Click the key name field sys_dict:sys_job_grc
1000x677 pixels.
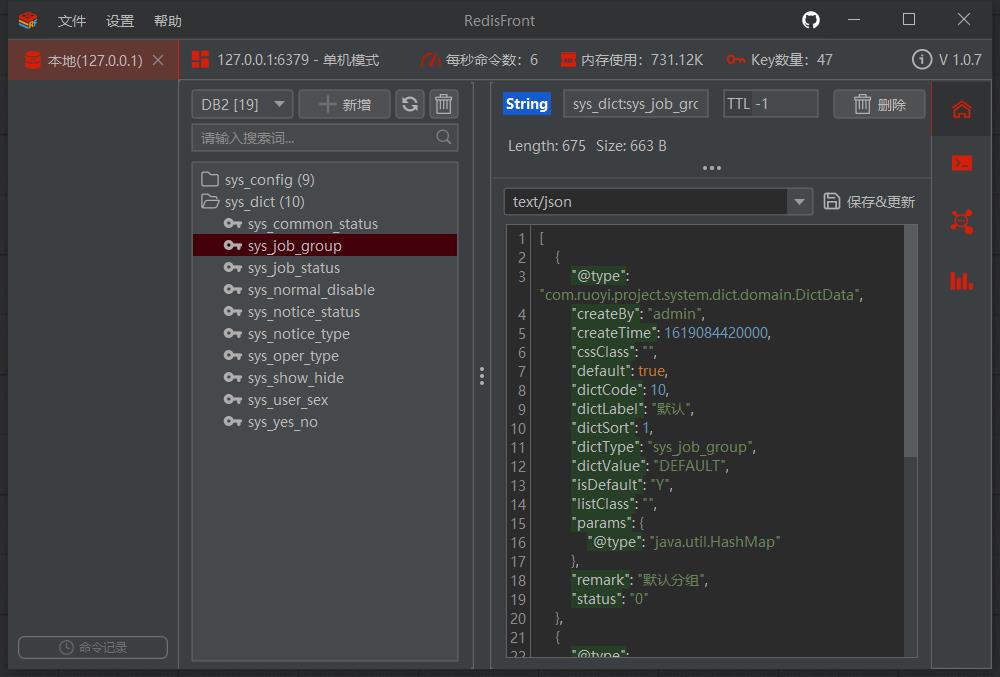(636, 104)
